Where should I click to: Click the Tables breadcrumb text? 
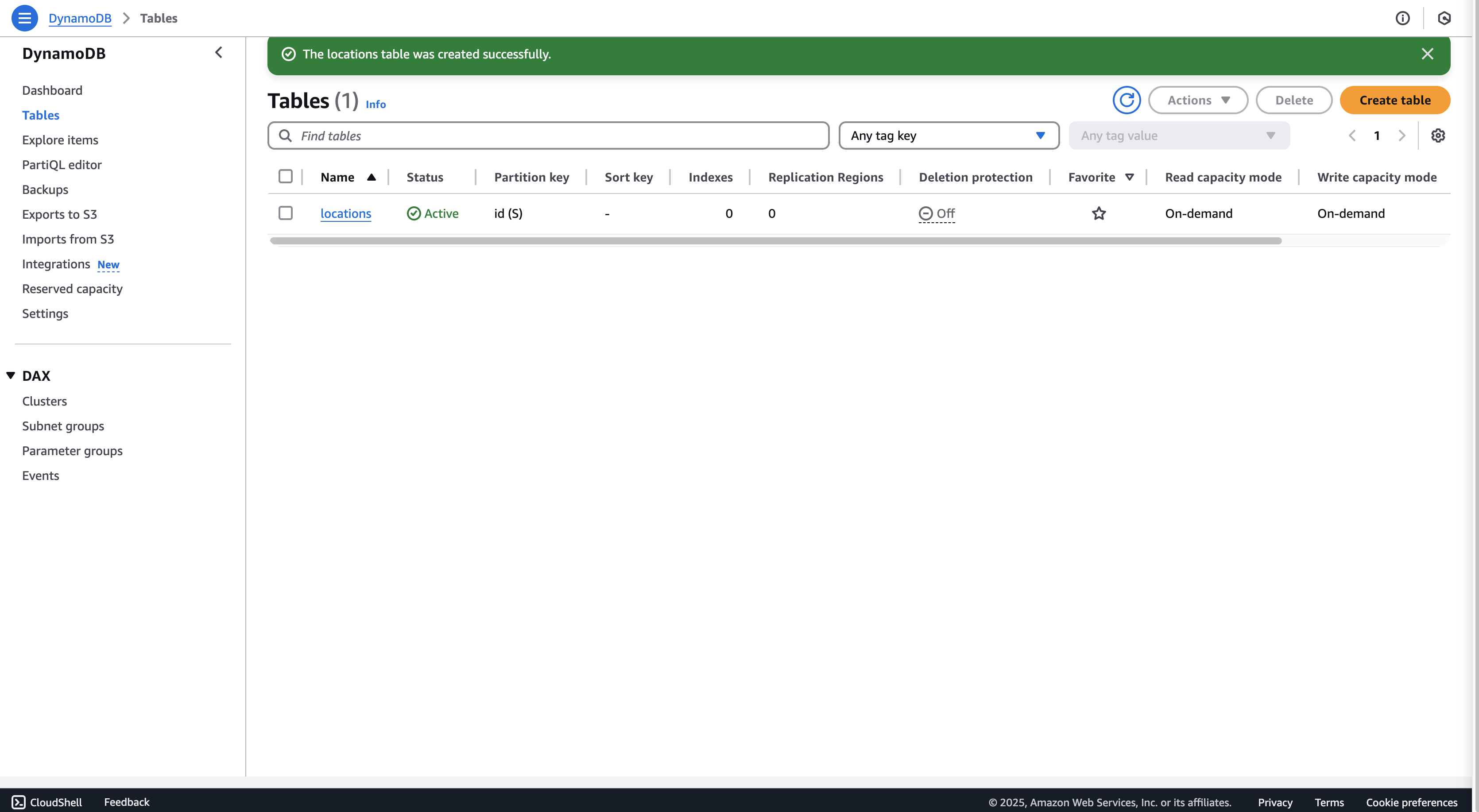[159, 19]
